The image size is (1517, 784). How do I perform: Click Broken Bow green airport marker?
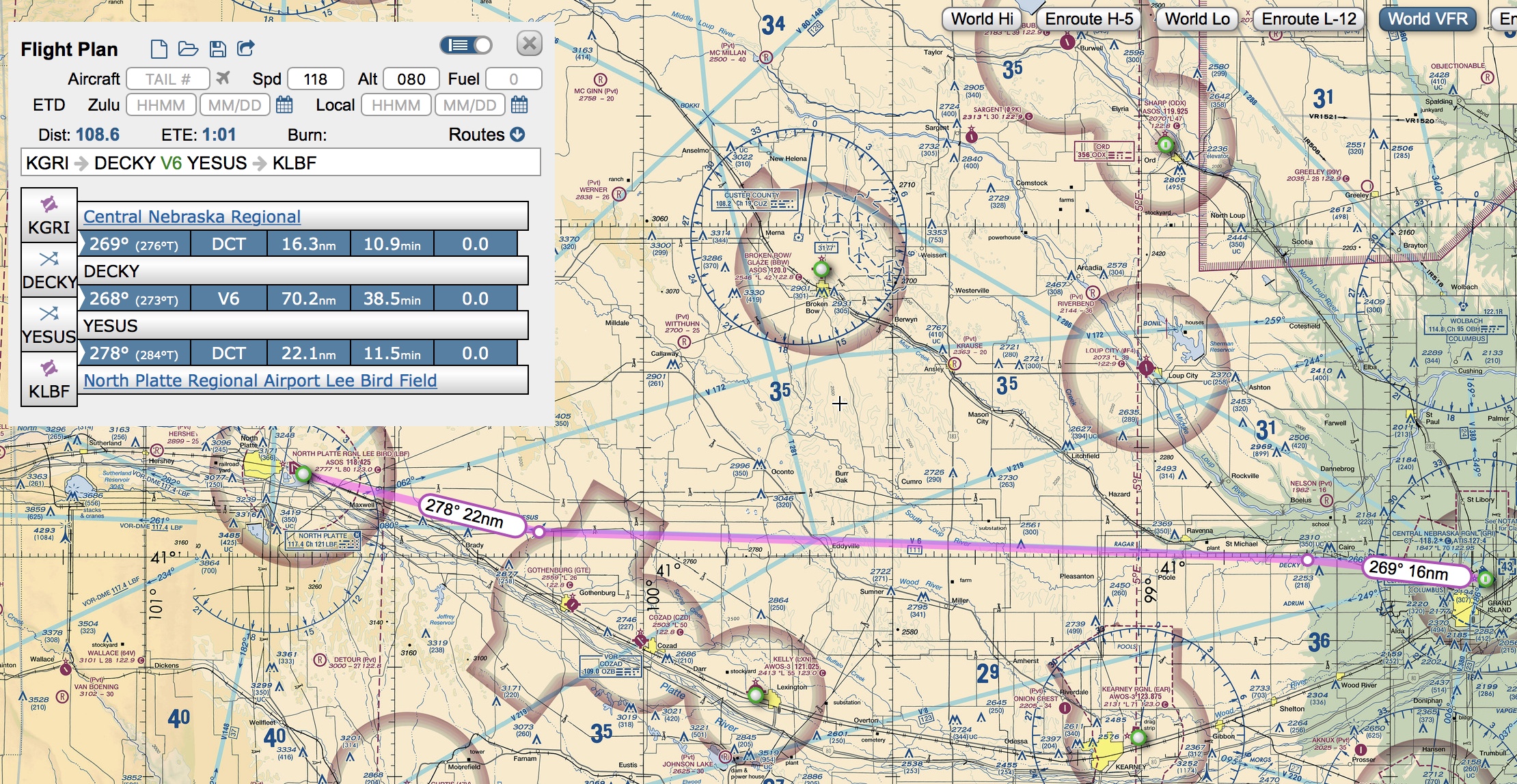click(x=821, y=269)
